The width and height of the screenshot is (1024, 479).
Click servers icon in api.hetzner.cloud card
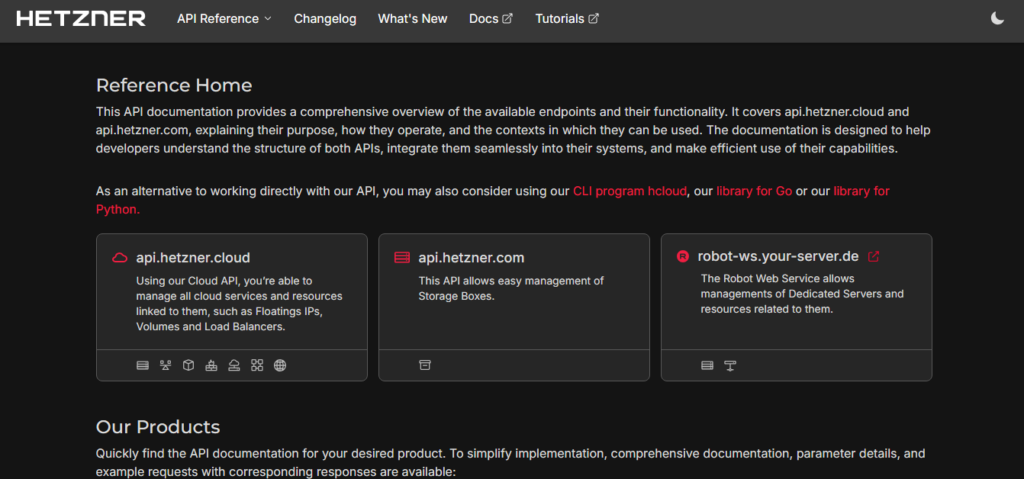click(142, 365)
